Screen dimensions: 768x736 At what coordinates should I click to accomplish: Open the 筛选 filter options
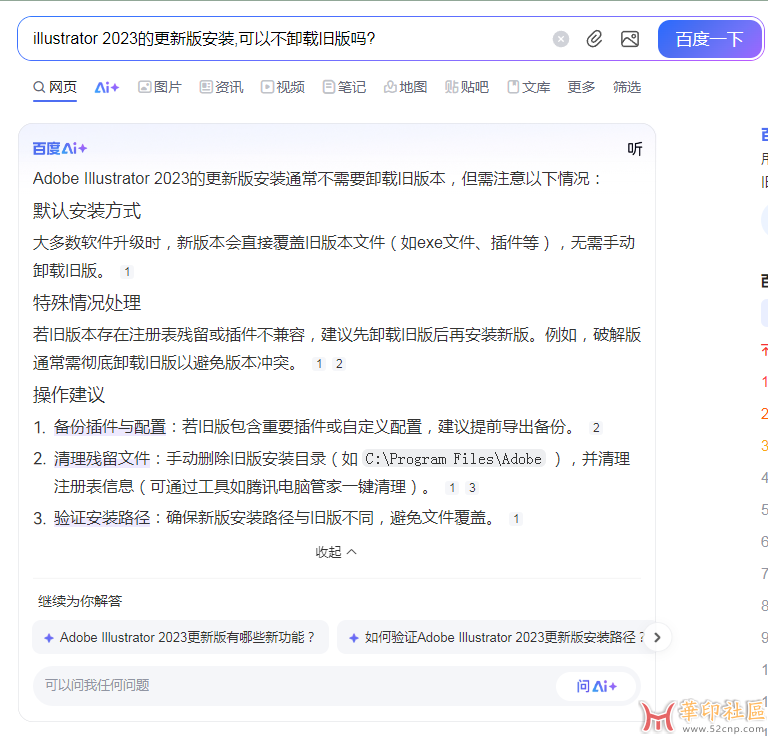(627, 87)
